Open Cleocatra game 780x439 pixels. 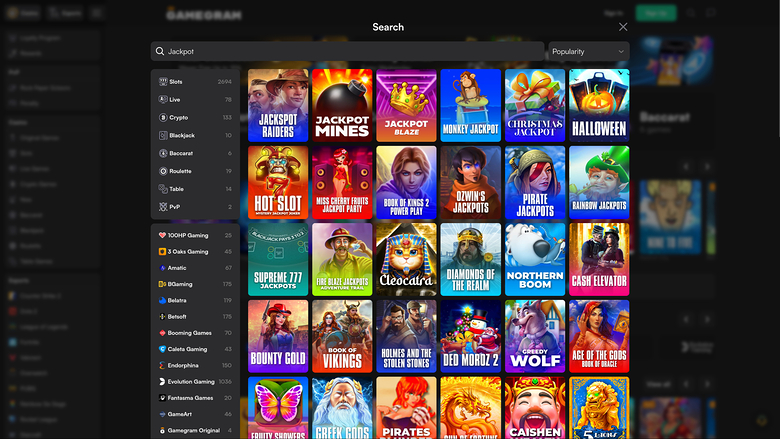[406, 260]
